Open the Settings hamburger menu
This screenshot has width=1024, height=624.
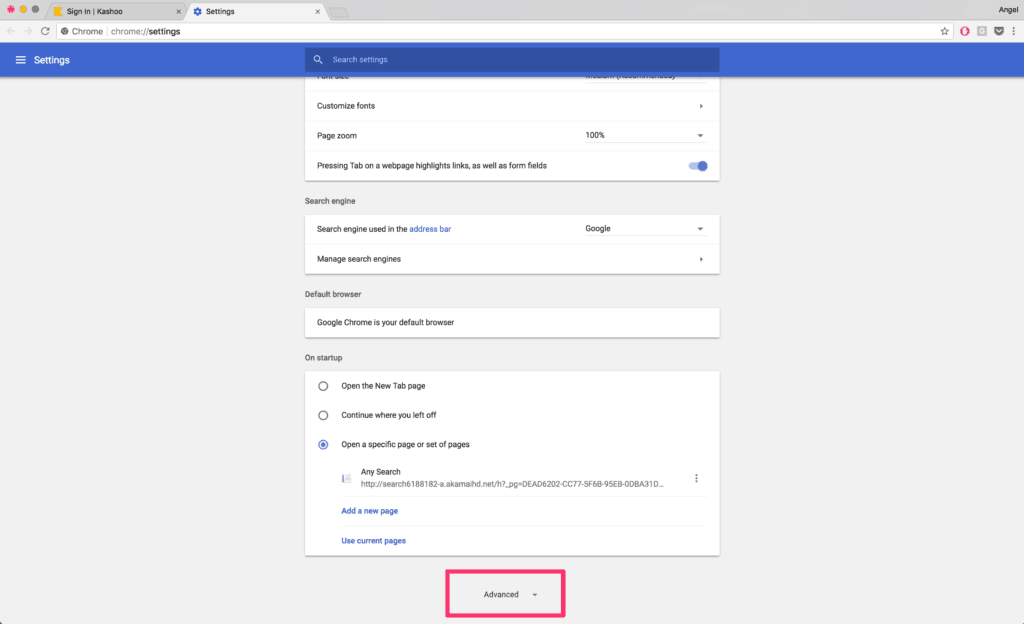pos(21,60)
